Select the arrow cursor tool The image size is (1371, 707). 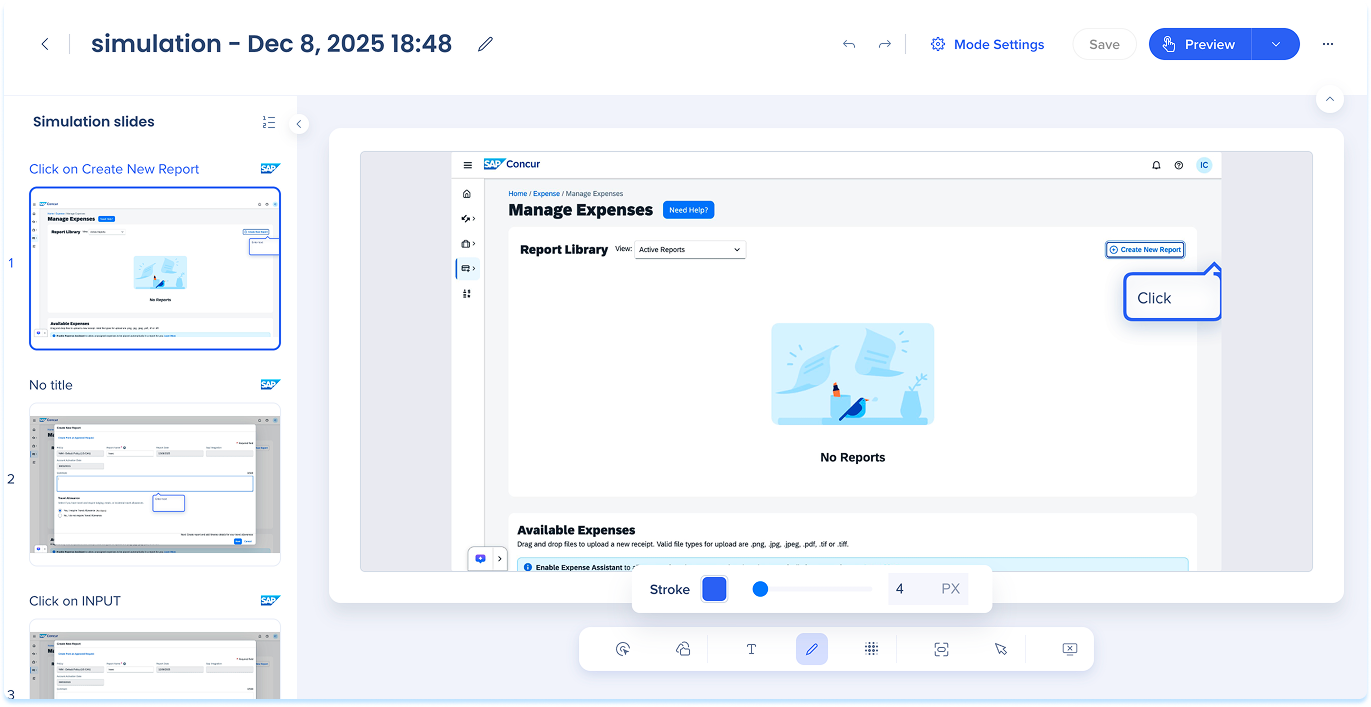pos(1001,649)
